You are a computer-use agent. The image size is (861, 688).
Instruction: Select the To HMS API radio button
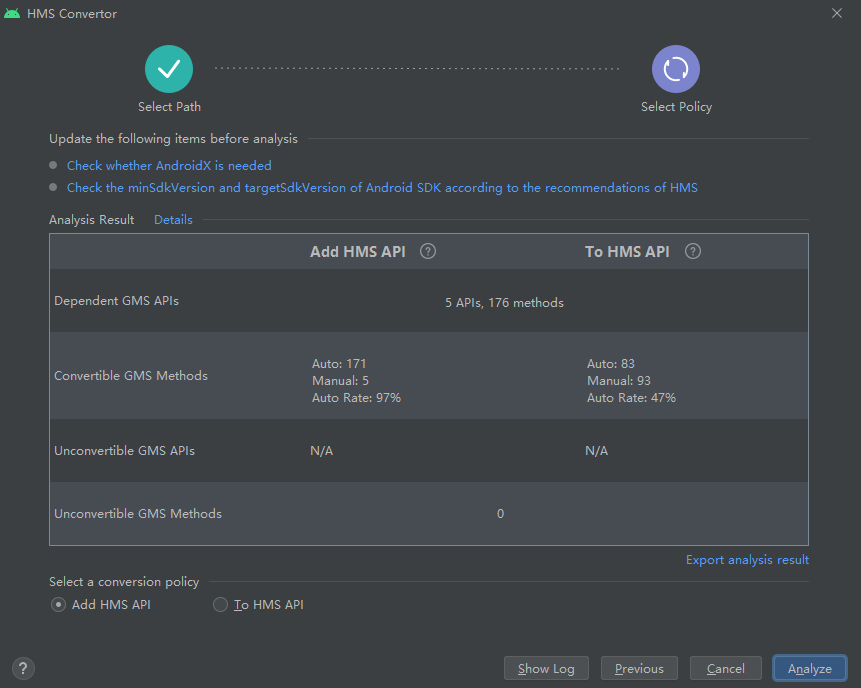(x=220, y=605)
